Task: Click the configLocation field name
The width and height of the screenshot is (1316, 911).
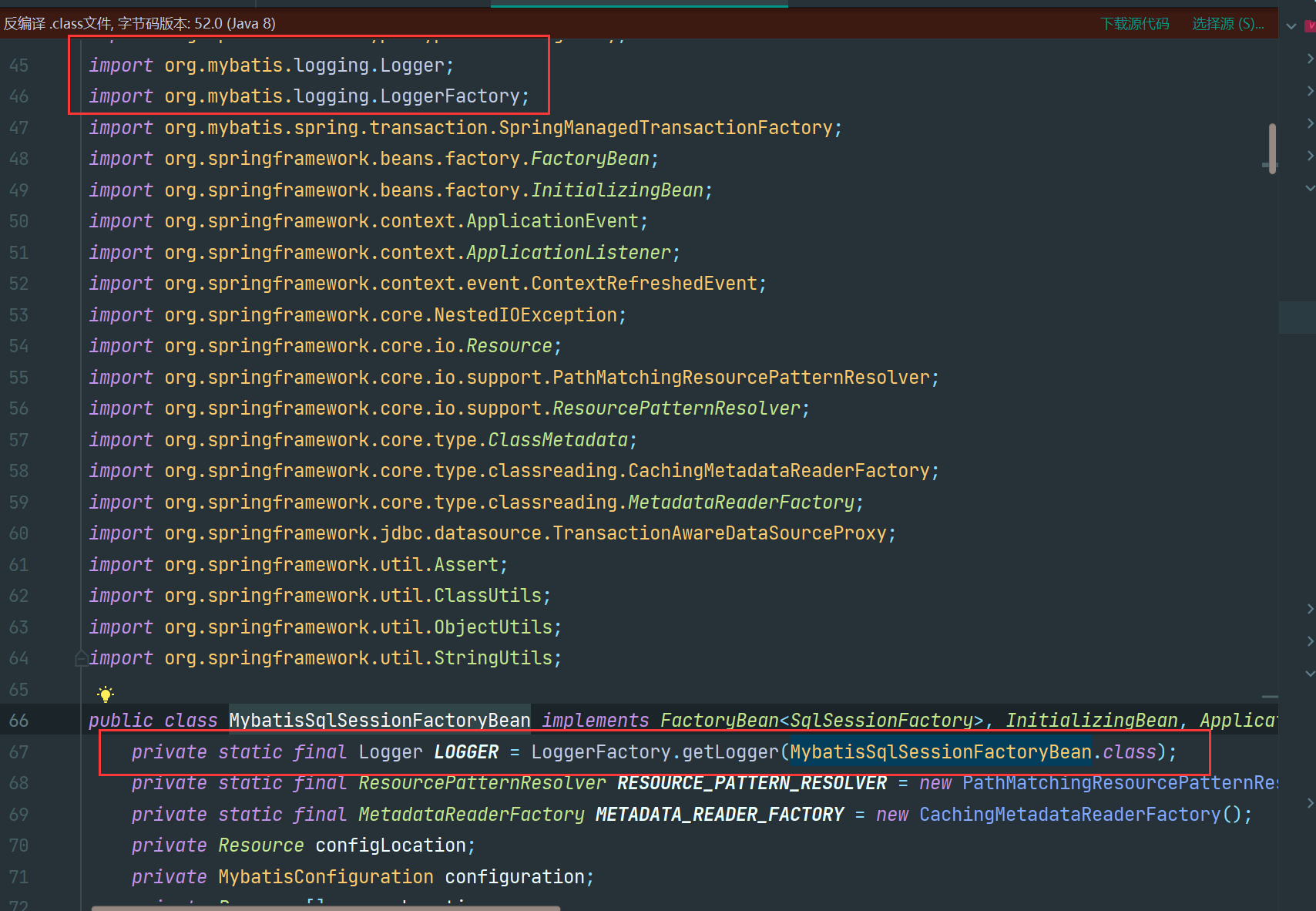Action: point(390,845)
